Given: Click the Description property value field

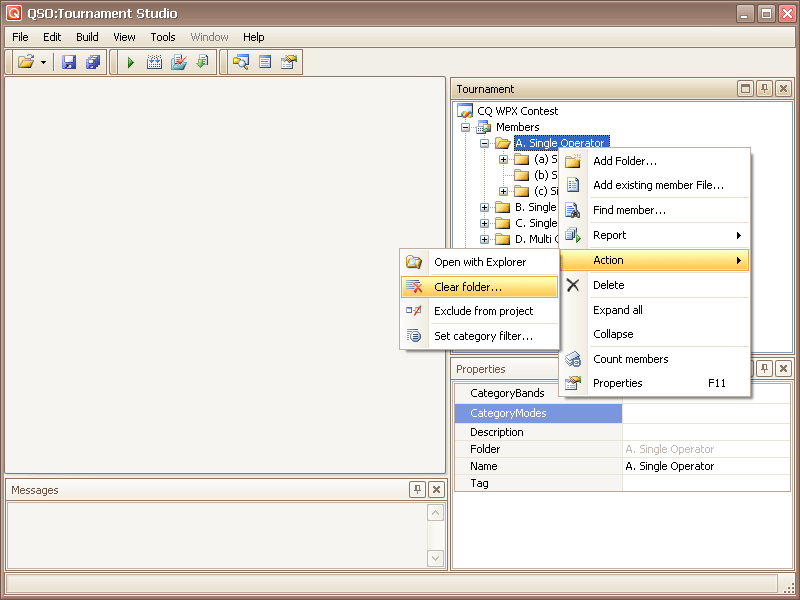Looking at the screenshot, I should pyautogui.click(x=707, y=432).
